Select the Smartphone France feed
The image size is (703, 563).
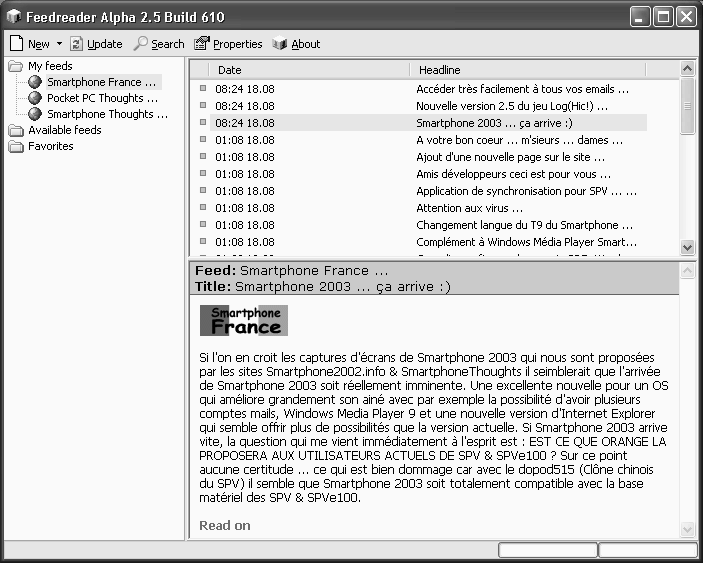coord(102,82)
